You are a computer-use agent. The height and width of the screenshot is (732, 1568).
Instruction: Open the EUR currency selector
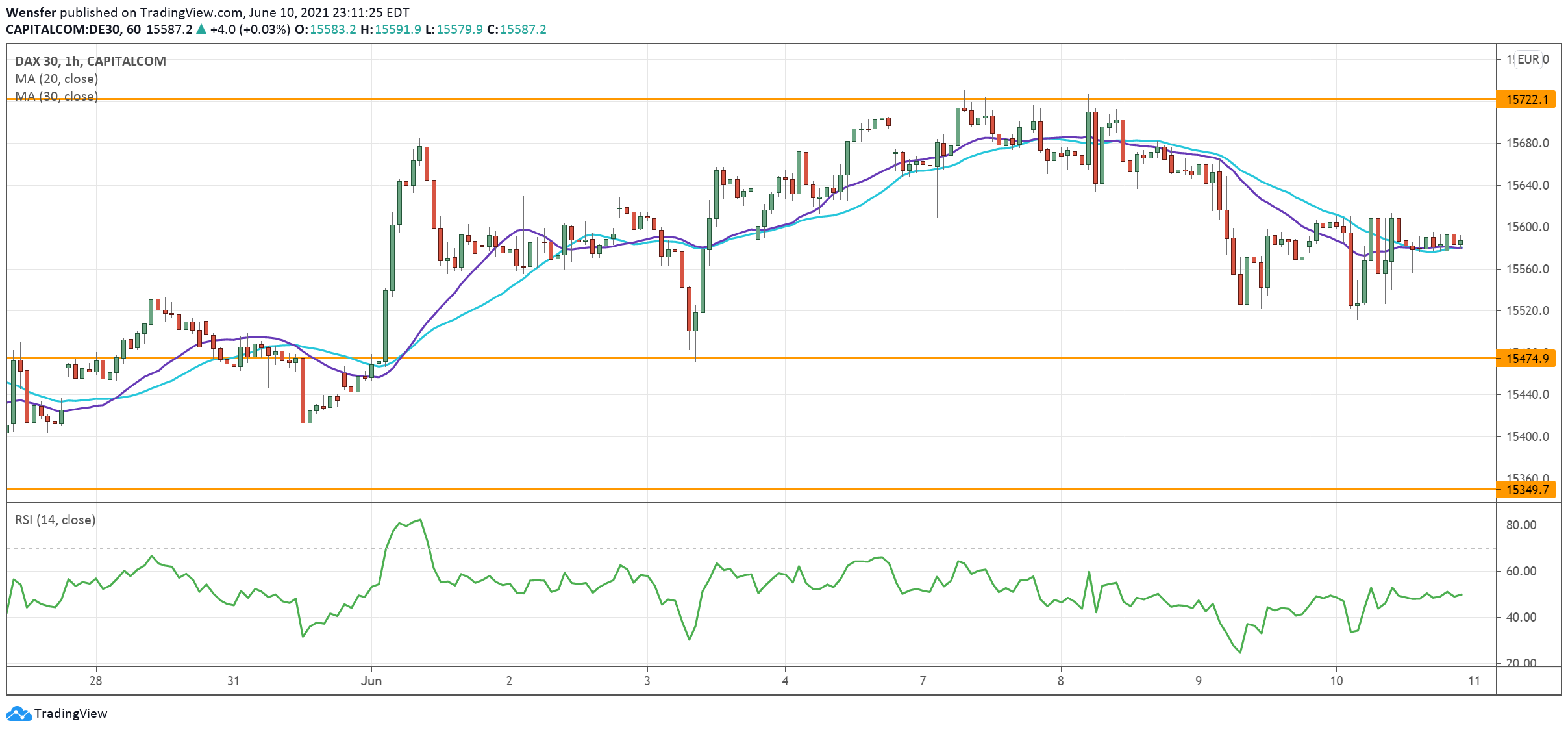coord(1528,59)
